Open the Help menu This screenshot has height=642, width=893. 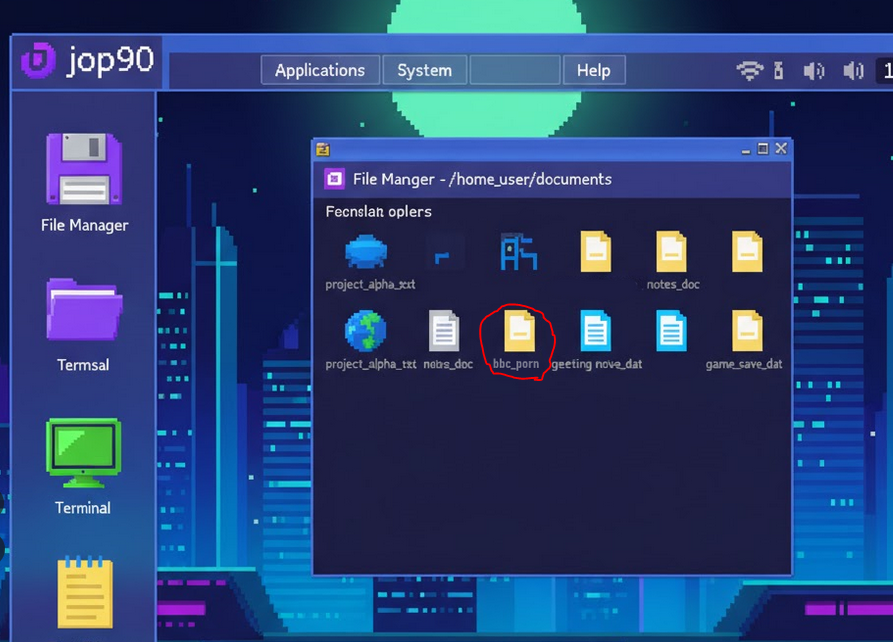594,70
